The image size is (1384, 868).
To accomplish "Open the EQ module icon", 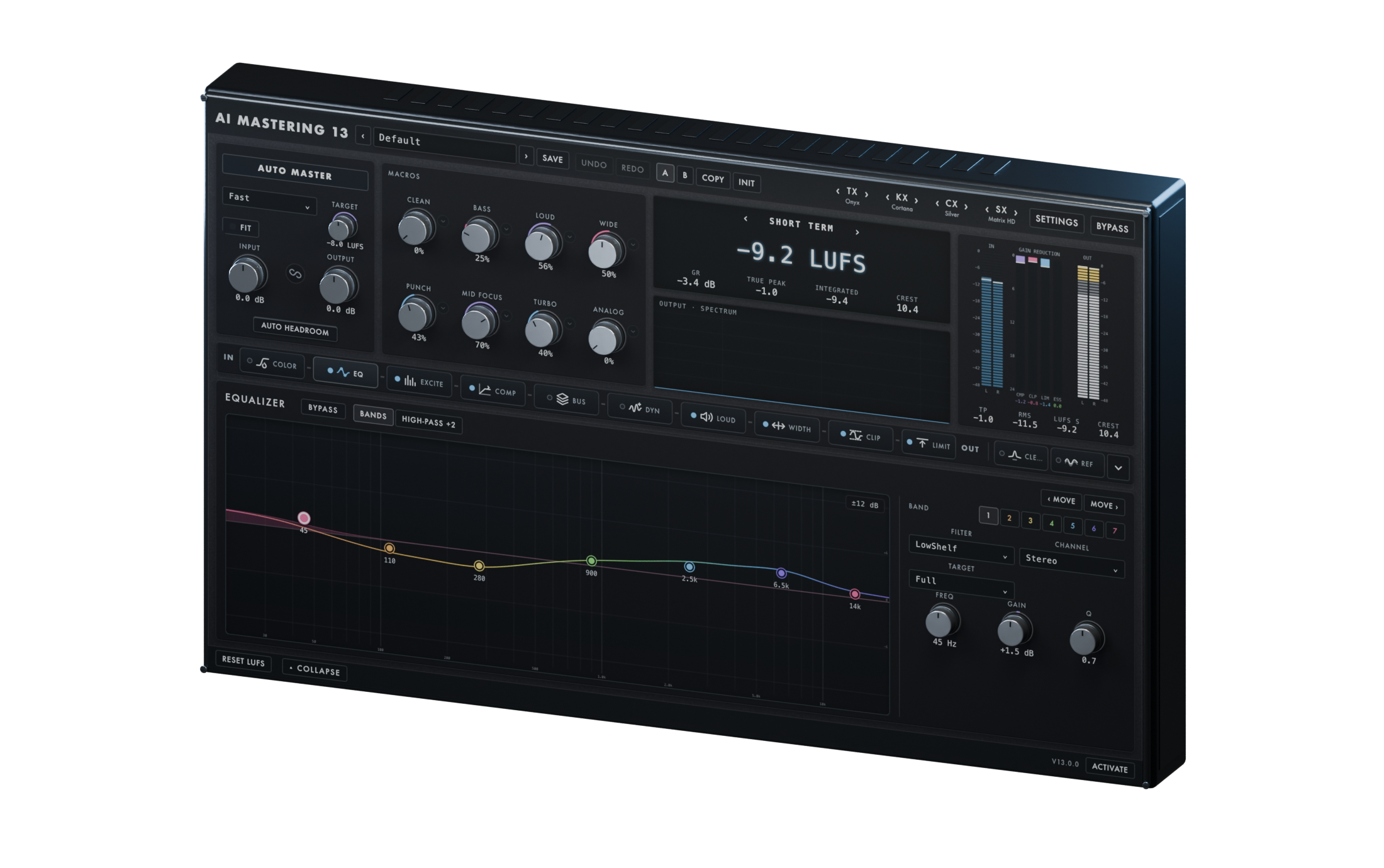I will pyautogui.click(x=343, y=372).
